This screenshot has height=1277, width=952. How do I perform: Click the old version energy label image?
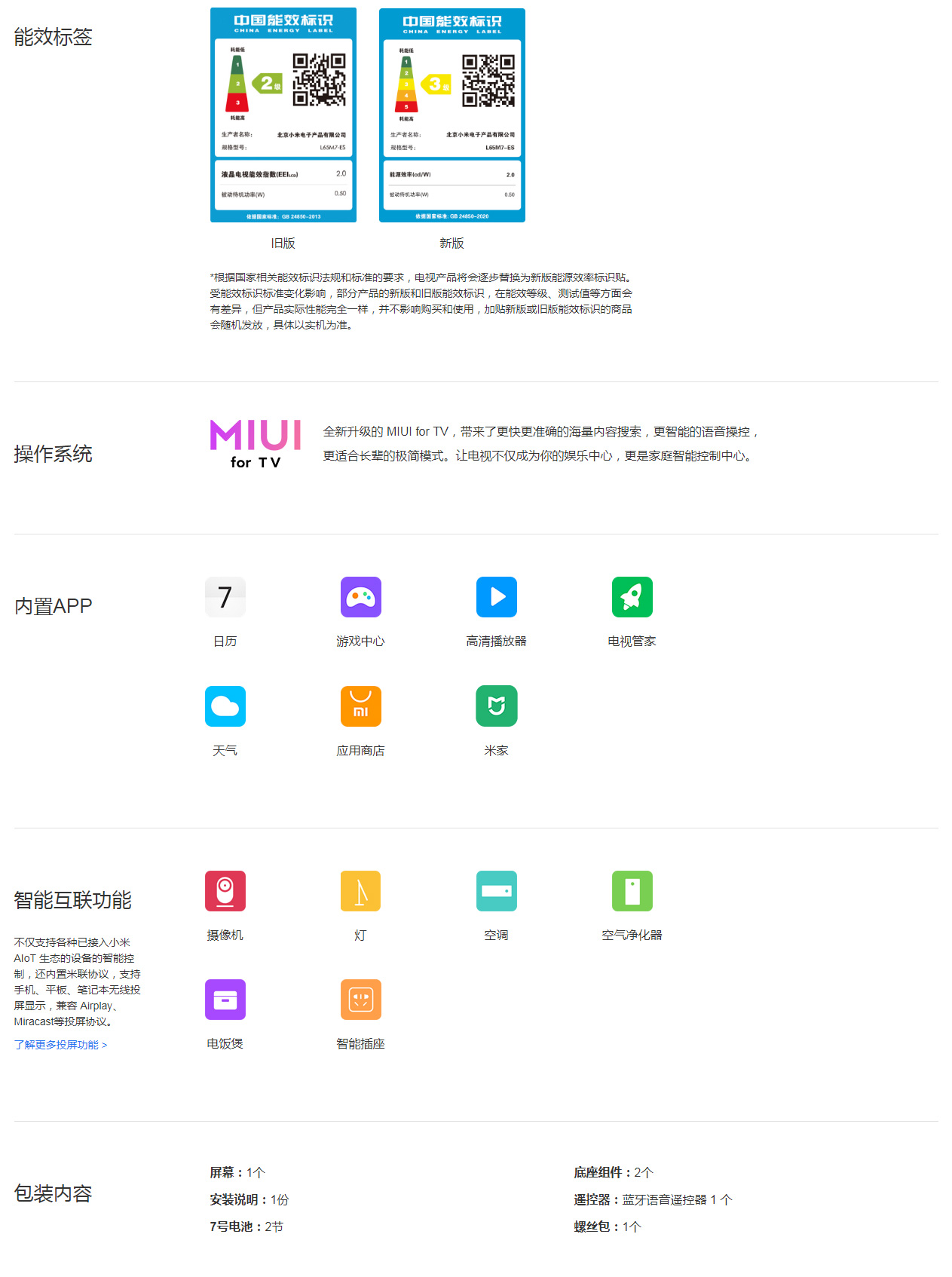(x=283, y=115)
